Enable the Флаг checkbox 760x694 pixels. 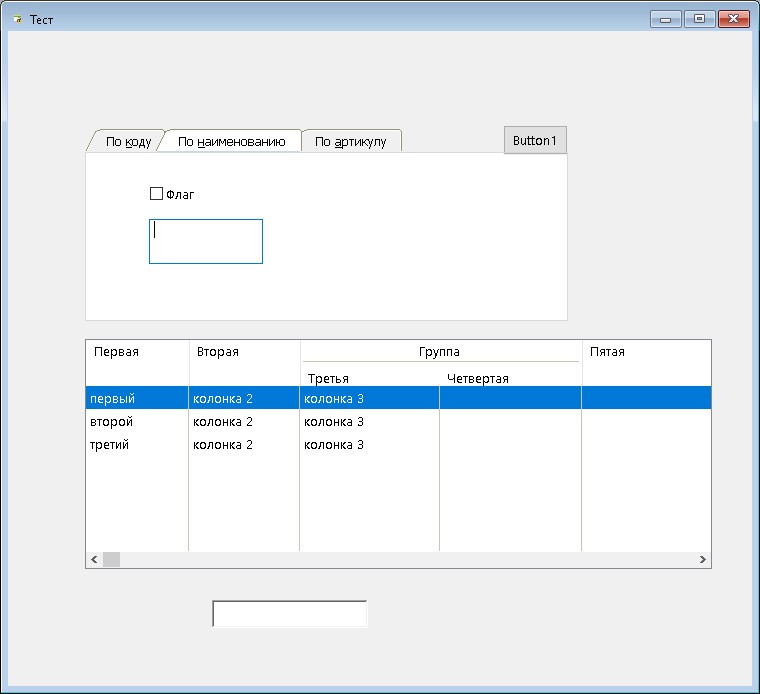tap(156, 194)
